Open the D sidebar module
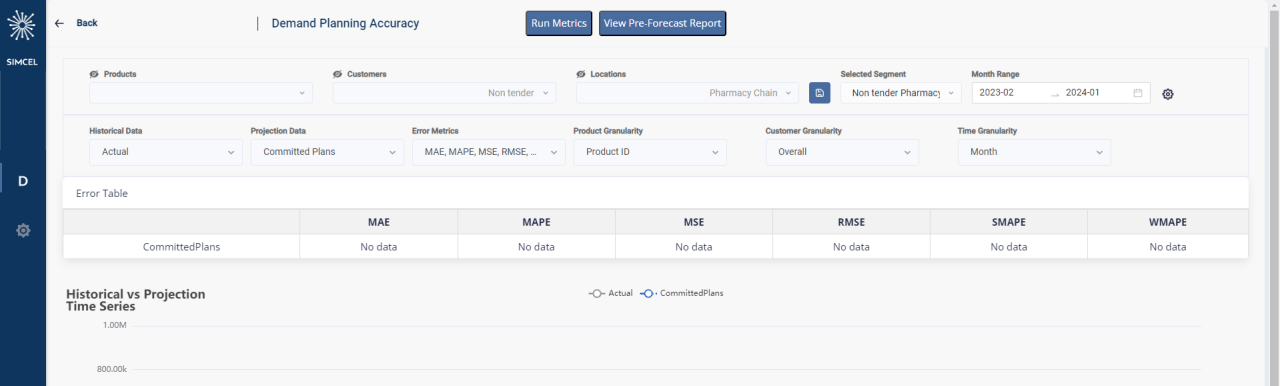Image resolution: width=1280 pixels, height=386 pixels. click(x=23, y=181)
